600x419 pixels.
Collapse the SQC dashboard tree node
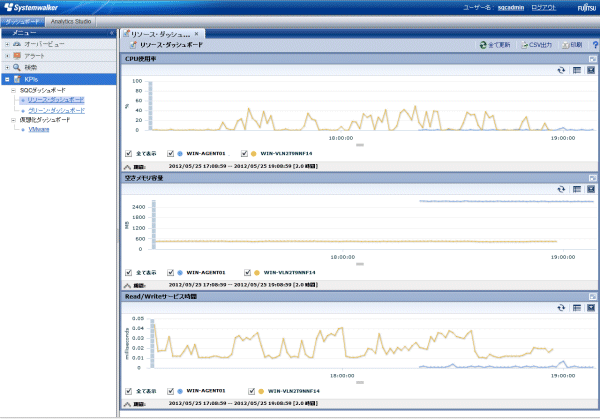pos(13,91)
